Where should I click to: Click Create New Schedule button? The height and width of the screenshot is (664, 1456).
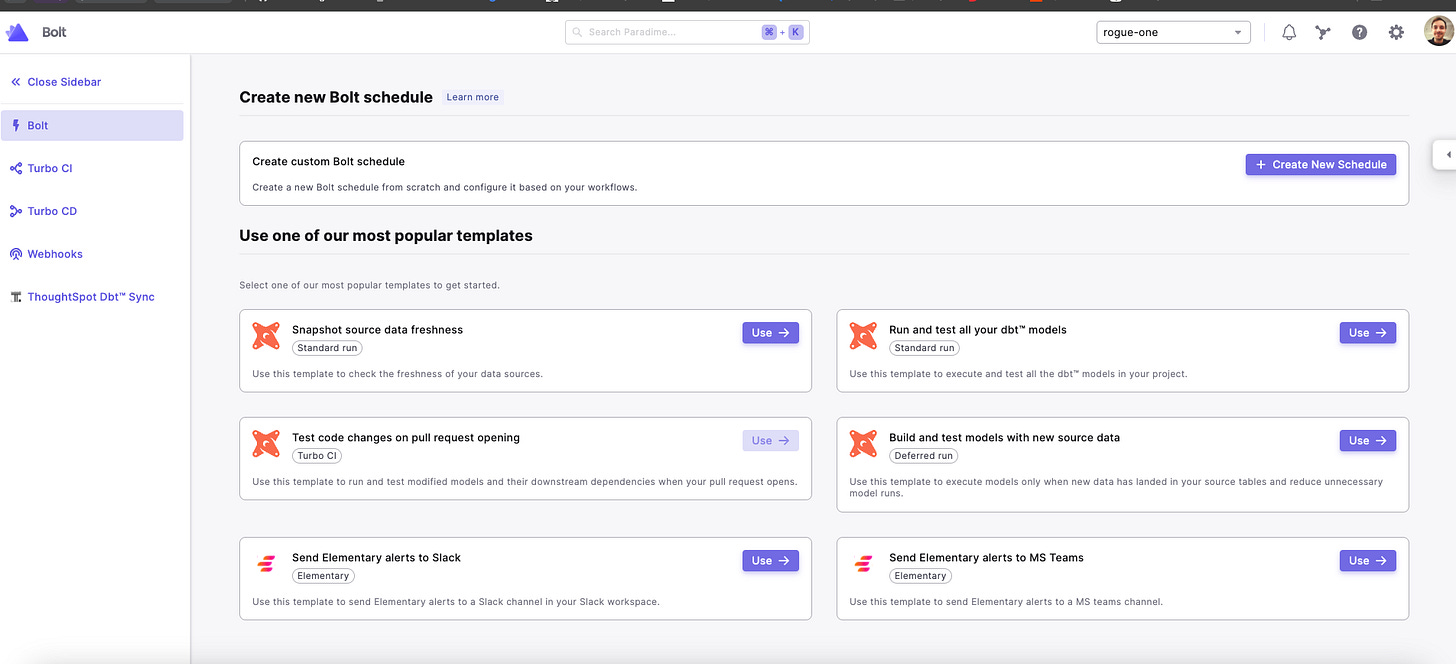(1320, 164)
